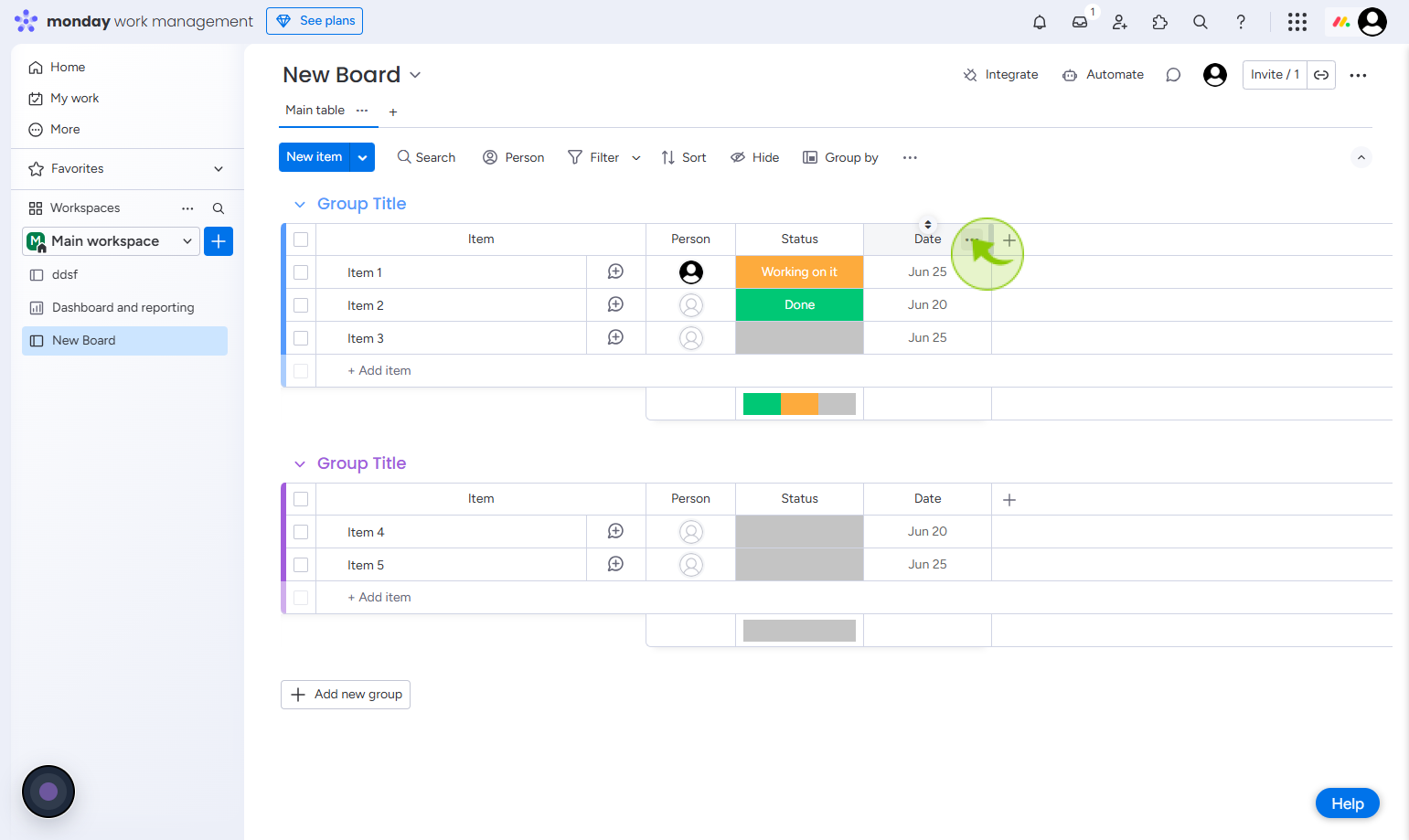The height and width of the screenshot is (840, 1409).
Task: Add an update to Item 1
Action: click(x=616, y=271)
